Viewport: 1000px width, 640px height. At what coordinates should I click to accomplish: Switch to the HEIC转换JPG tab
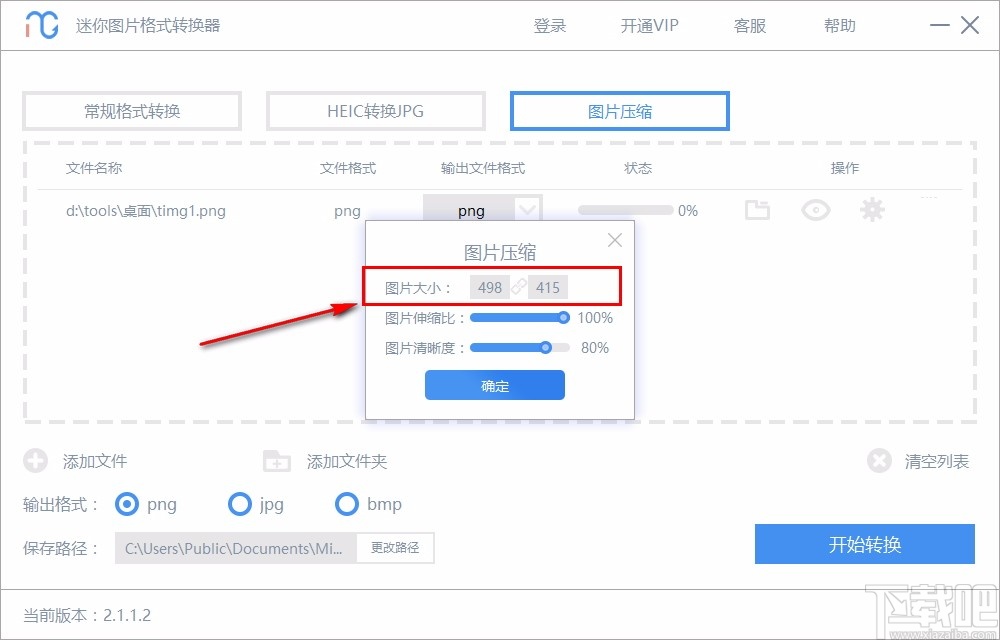pos(375,111)
